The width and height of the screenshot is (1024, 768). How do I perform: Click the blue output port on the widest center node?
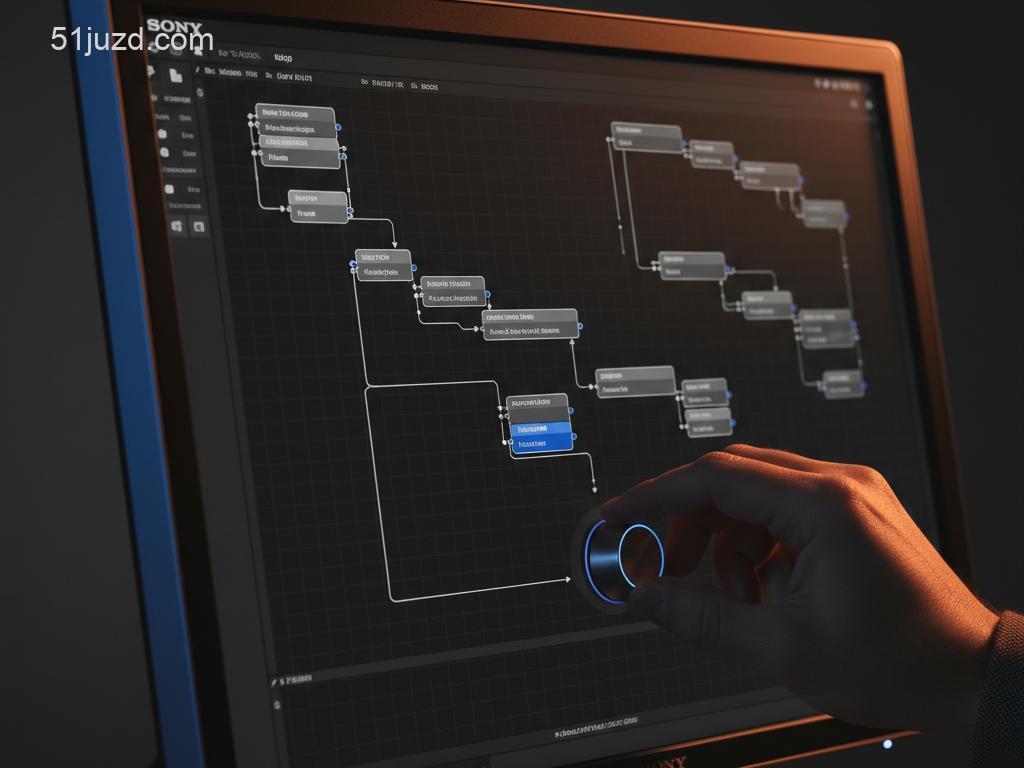coord(580,326)
